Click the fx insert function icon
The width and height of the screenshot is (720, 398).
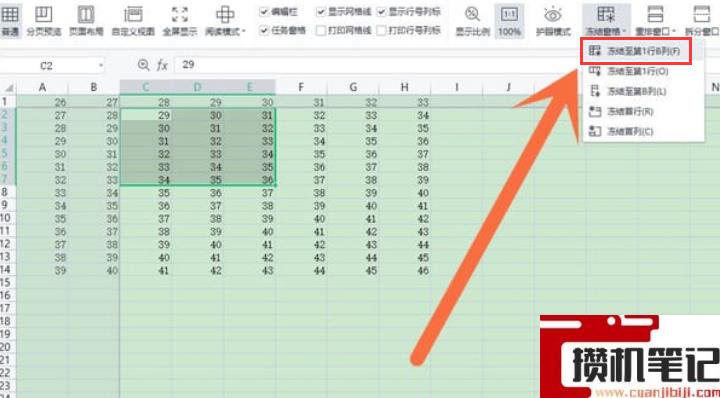point(162,65)
